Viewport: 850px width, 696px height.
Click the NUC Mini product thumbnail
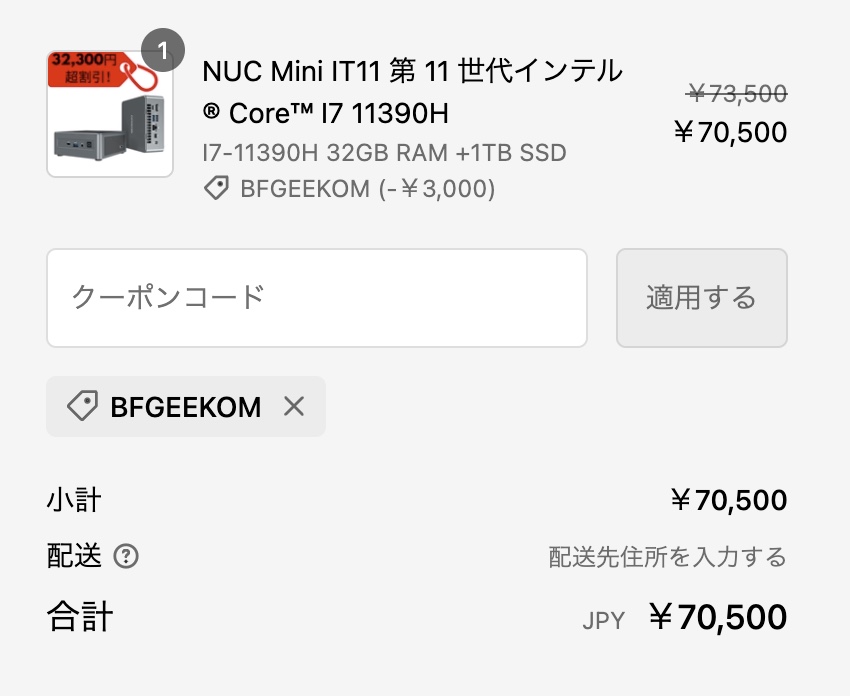click(x=110, y=114)
